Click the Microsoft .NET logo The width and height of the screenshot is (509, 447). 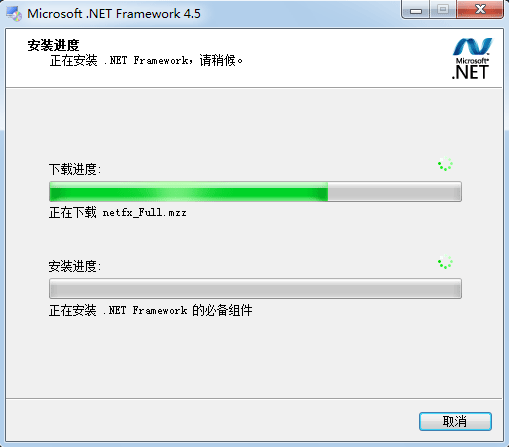pos(472,59)
